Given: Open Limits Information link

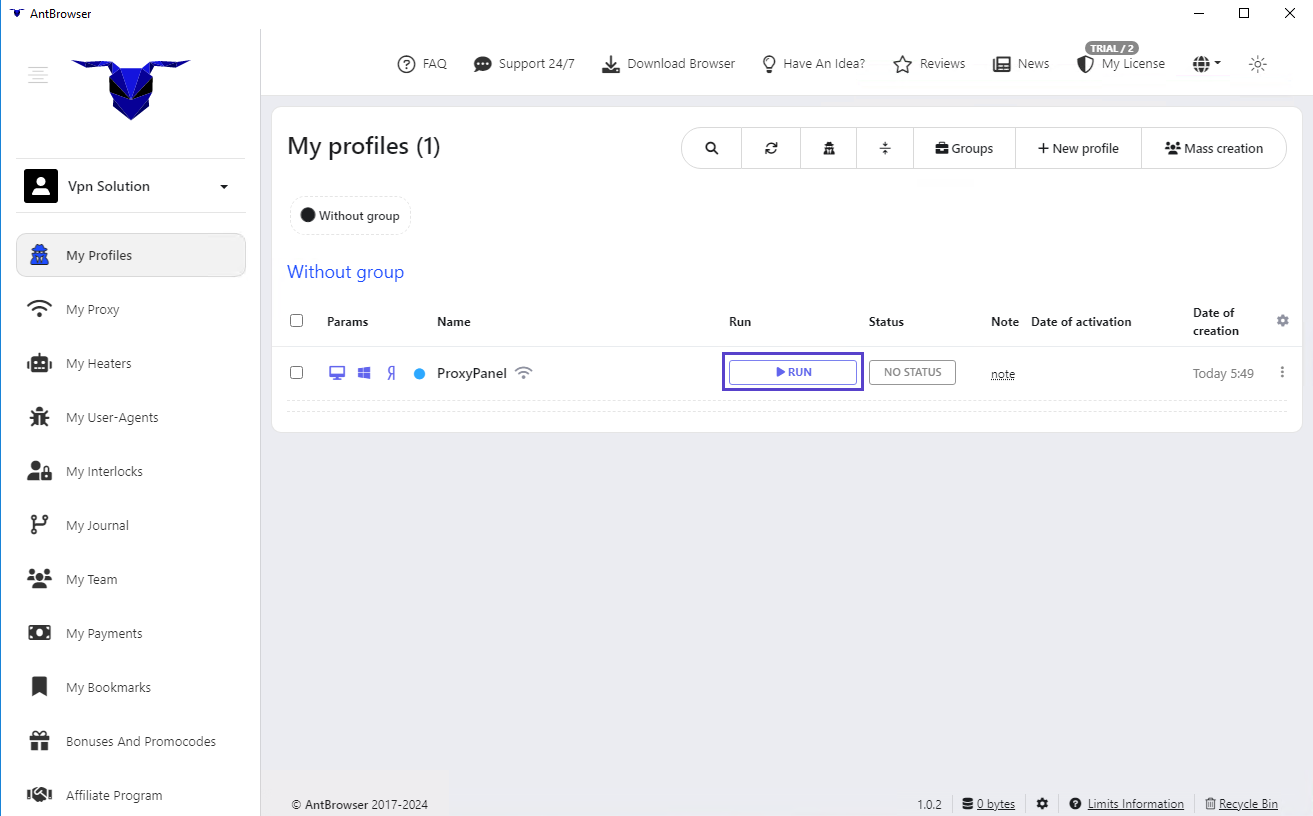Looking at the screenshot, I should click(x=1135, y=803).
